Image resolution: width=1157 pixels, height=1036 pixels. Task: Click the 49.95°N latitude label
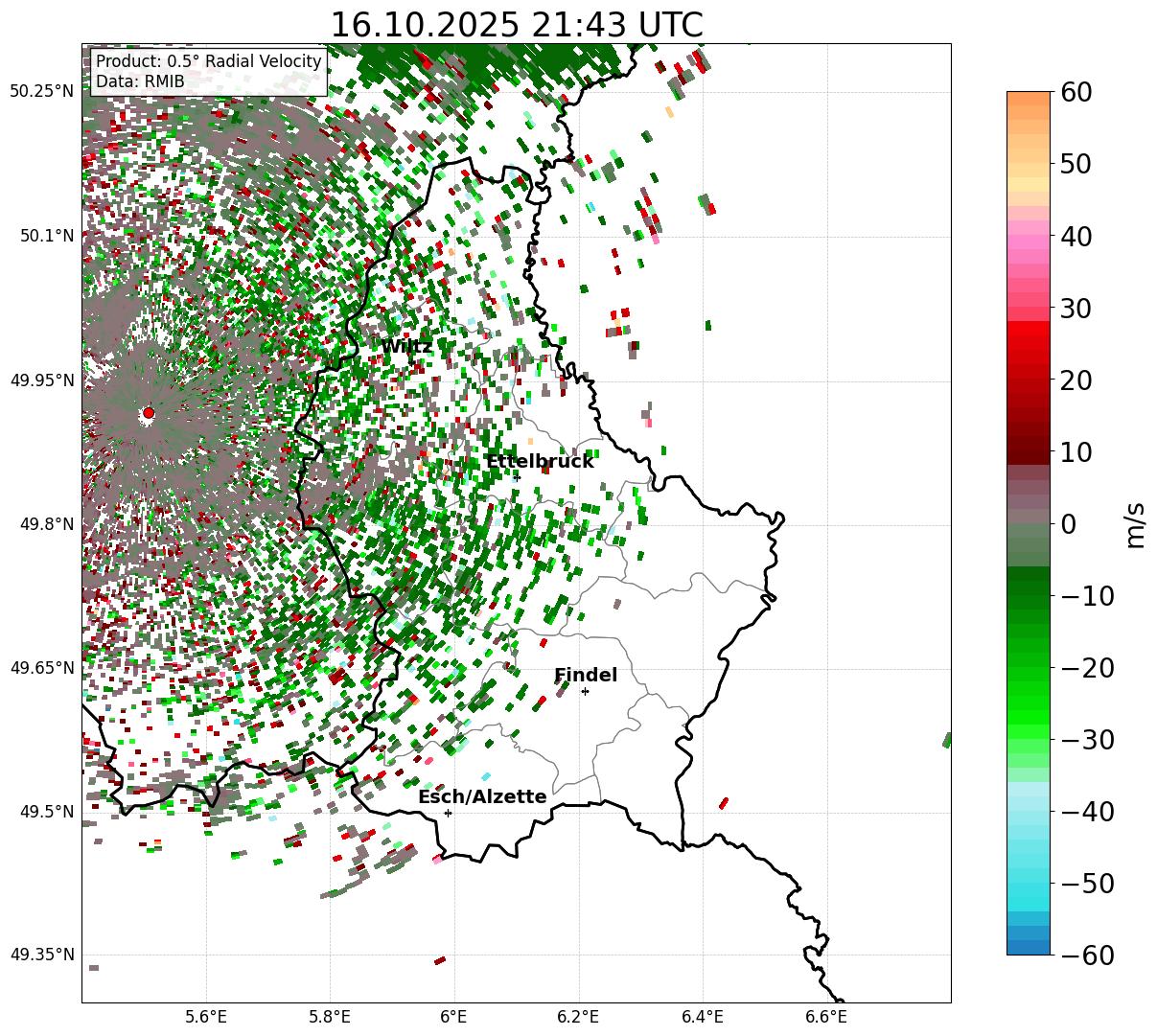41,380
